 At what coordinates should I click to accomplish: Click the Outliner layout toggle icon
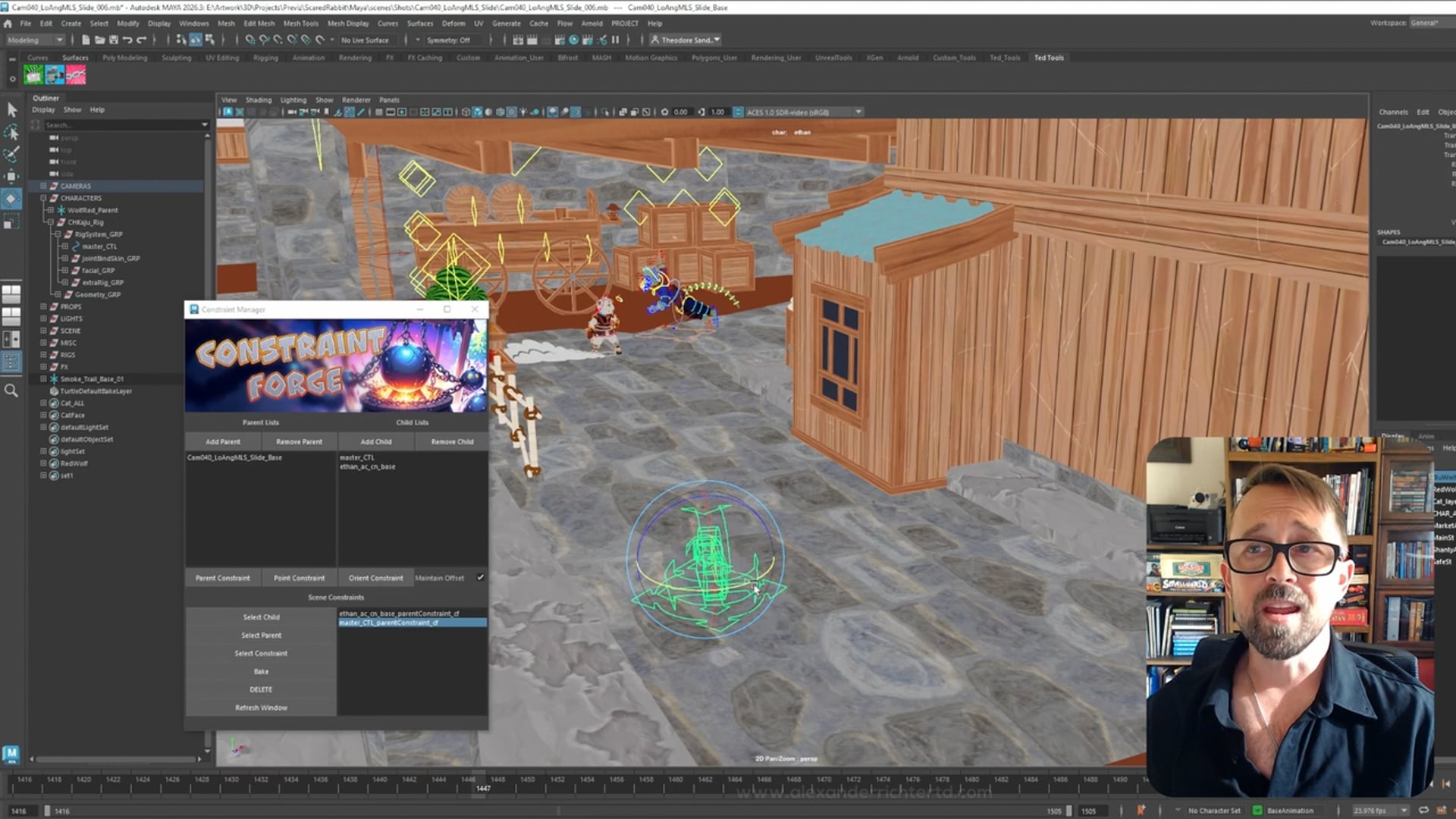tap(11, 362)
